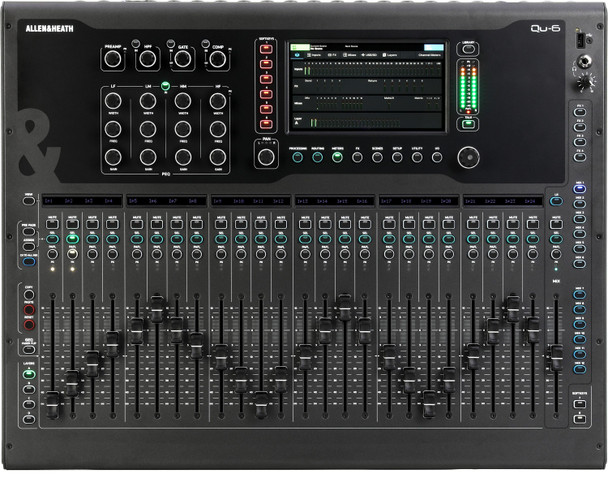Viewport: 608px width, 478px height.
Task: Trigger SoftKey 3
Action: tap(266, 79)
